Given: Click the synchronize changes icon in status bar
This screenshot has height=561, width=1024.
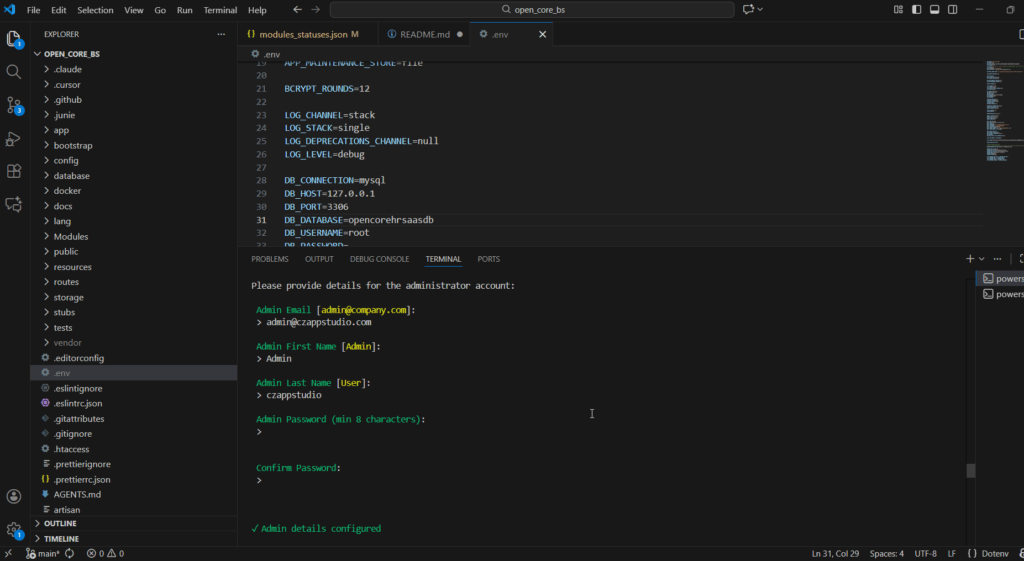Looking at the screenshot, I should tap(70, 553).
